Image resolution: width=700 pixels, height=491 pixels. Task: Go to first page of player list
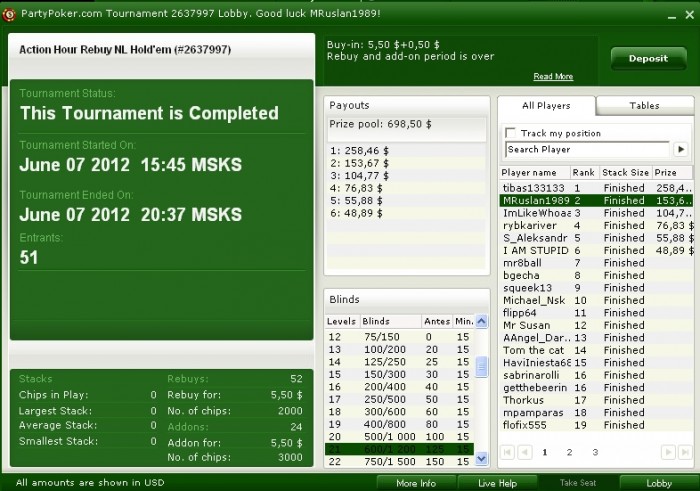(x=508, y=452)
